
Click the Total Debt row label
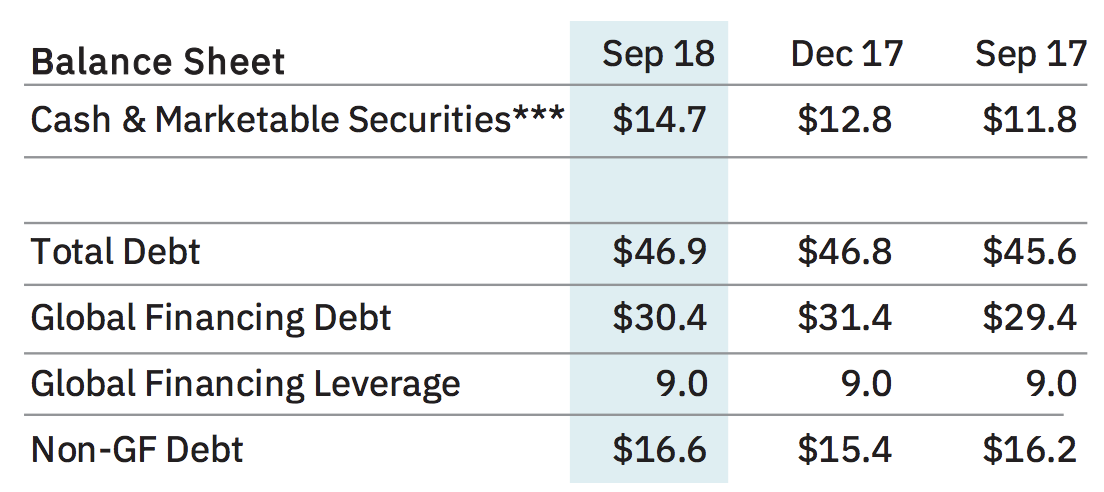pyautogui.click(x=115, y=251)
